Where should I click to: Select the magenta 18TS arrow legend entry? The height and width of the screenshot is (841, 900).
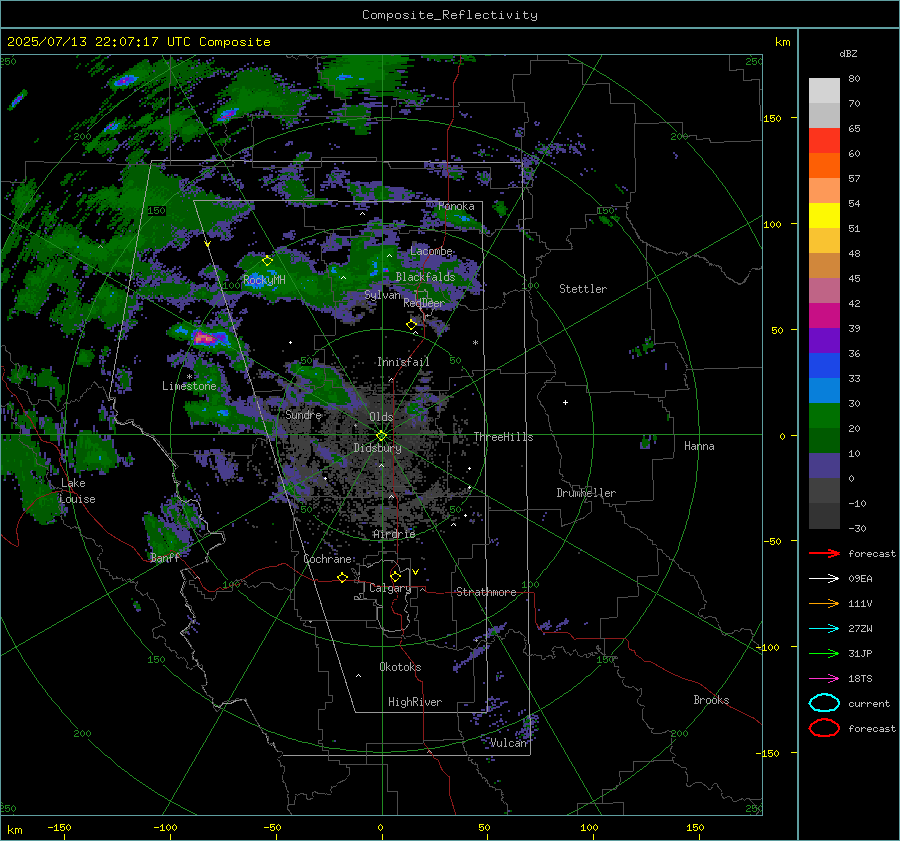point(824,679)
